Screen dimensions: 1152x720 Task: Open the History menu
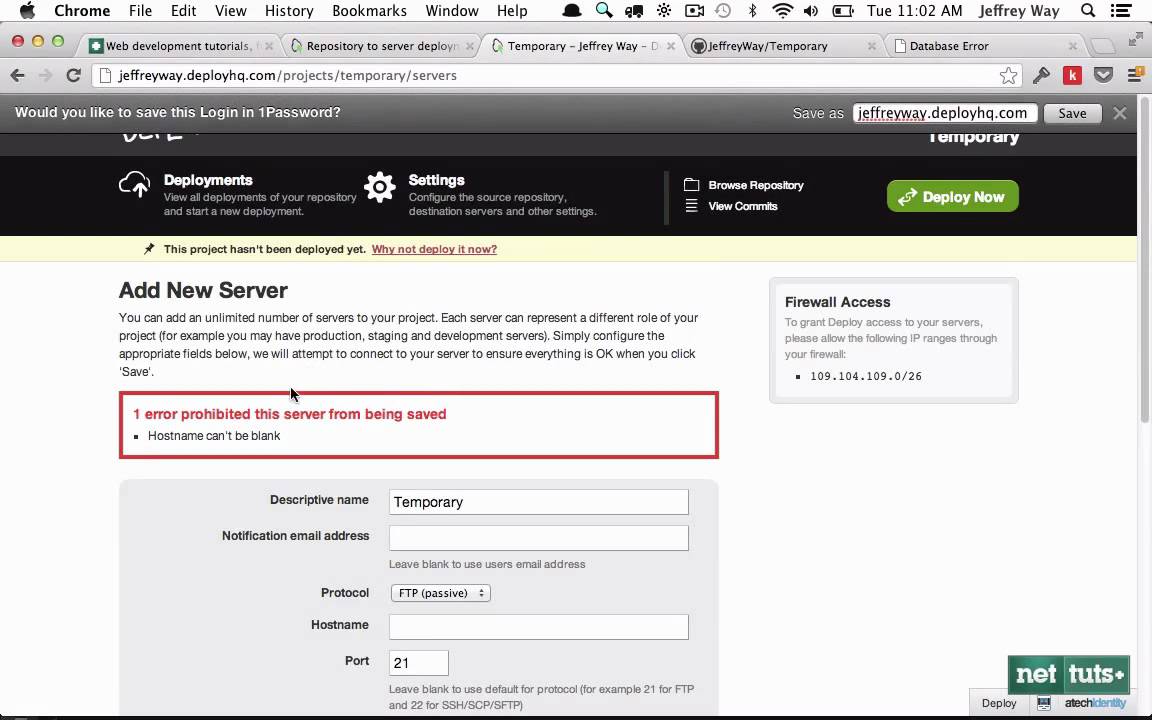click(289, 11)
